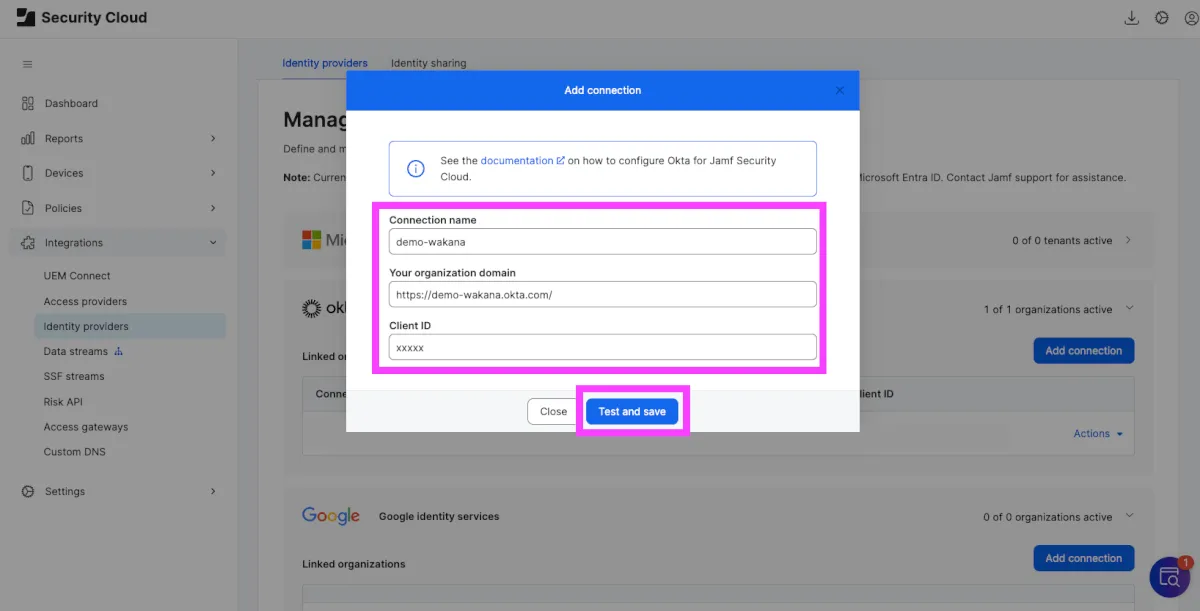
Task: Switch to the Identity providers tab
Action: (x=325, y=63)
